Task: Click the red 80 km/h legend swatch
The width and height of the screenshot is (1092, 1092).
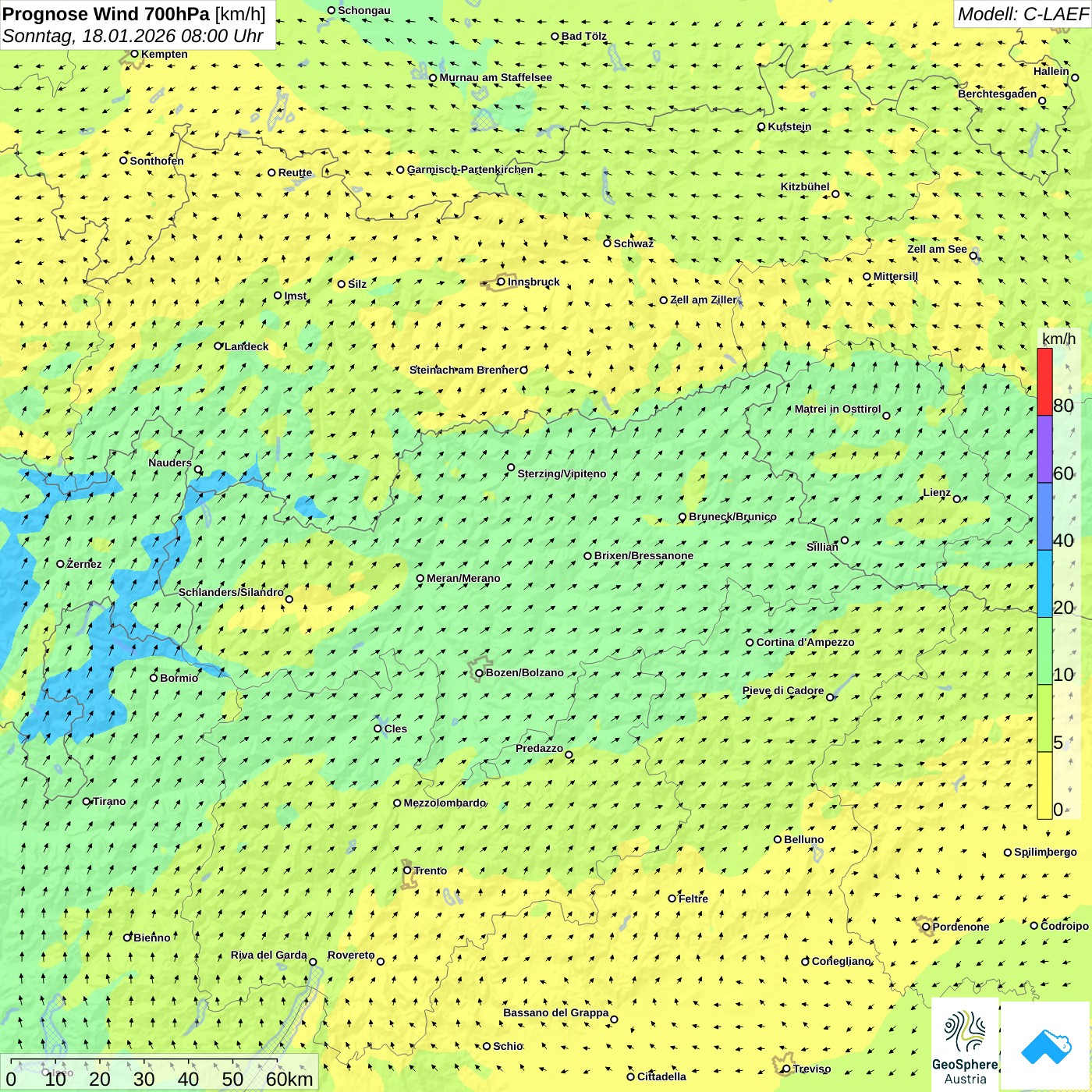Action: click(1044, 381)
